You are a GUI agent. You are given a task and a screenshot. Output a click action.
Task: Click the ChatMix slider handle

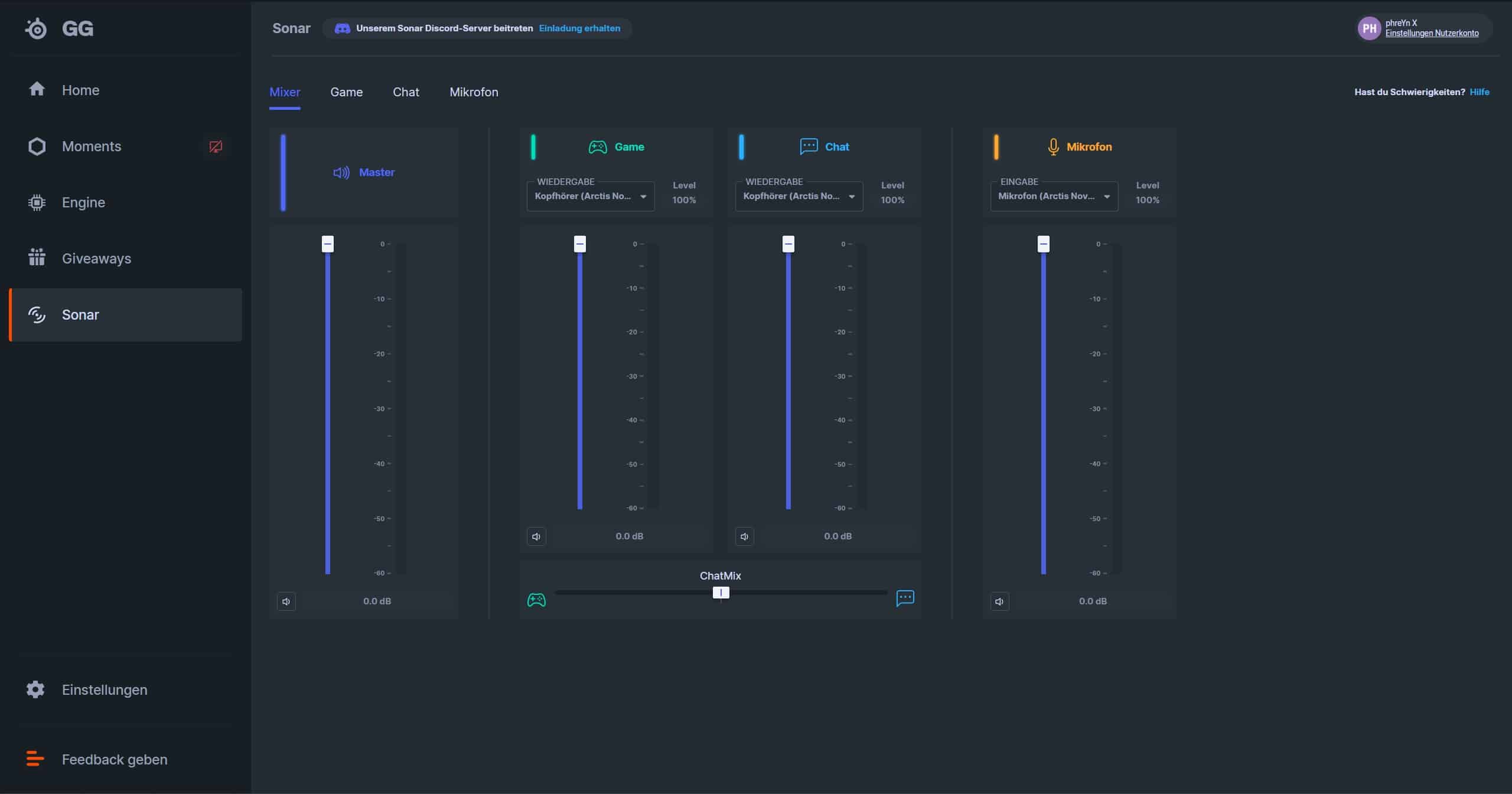(x=721, y=593)
